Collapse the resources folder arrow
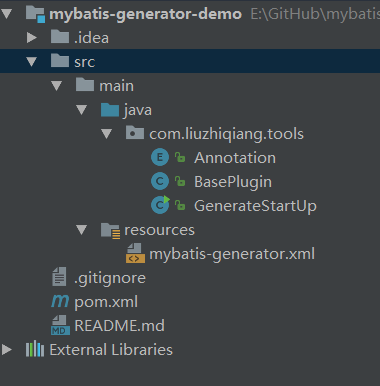 (82, 230)
